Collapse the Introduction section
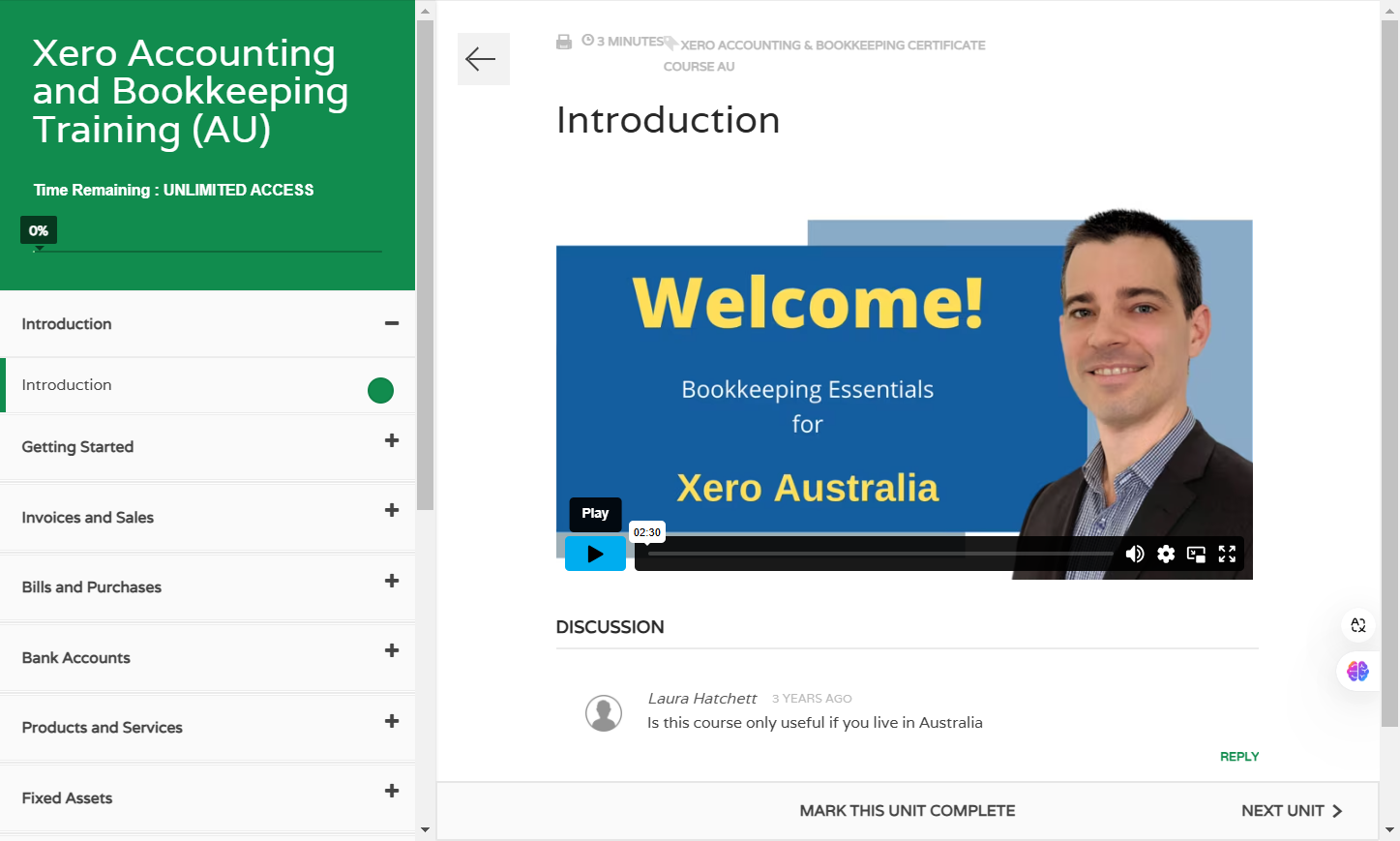 392,323
